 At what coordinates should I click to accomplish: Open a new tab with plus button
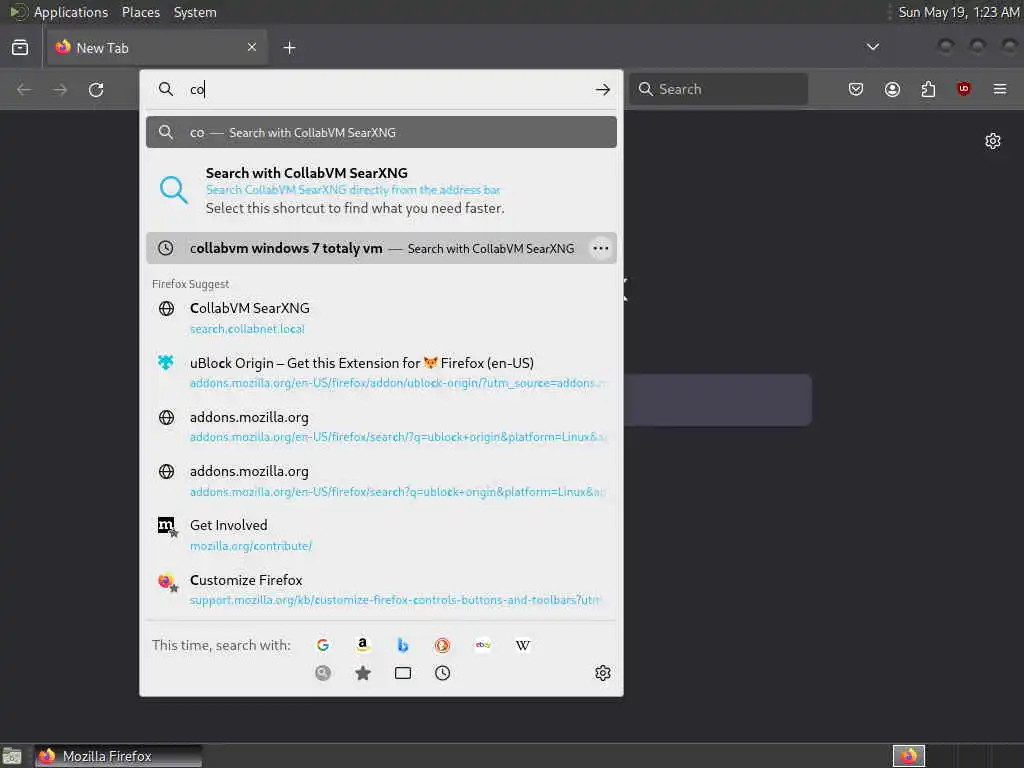[x=289, y=48]
